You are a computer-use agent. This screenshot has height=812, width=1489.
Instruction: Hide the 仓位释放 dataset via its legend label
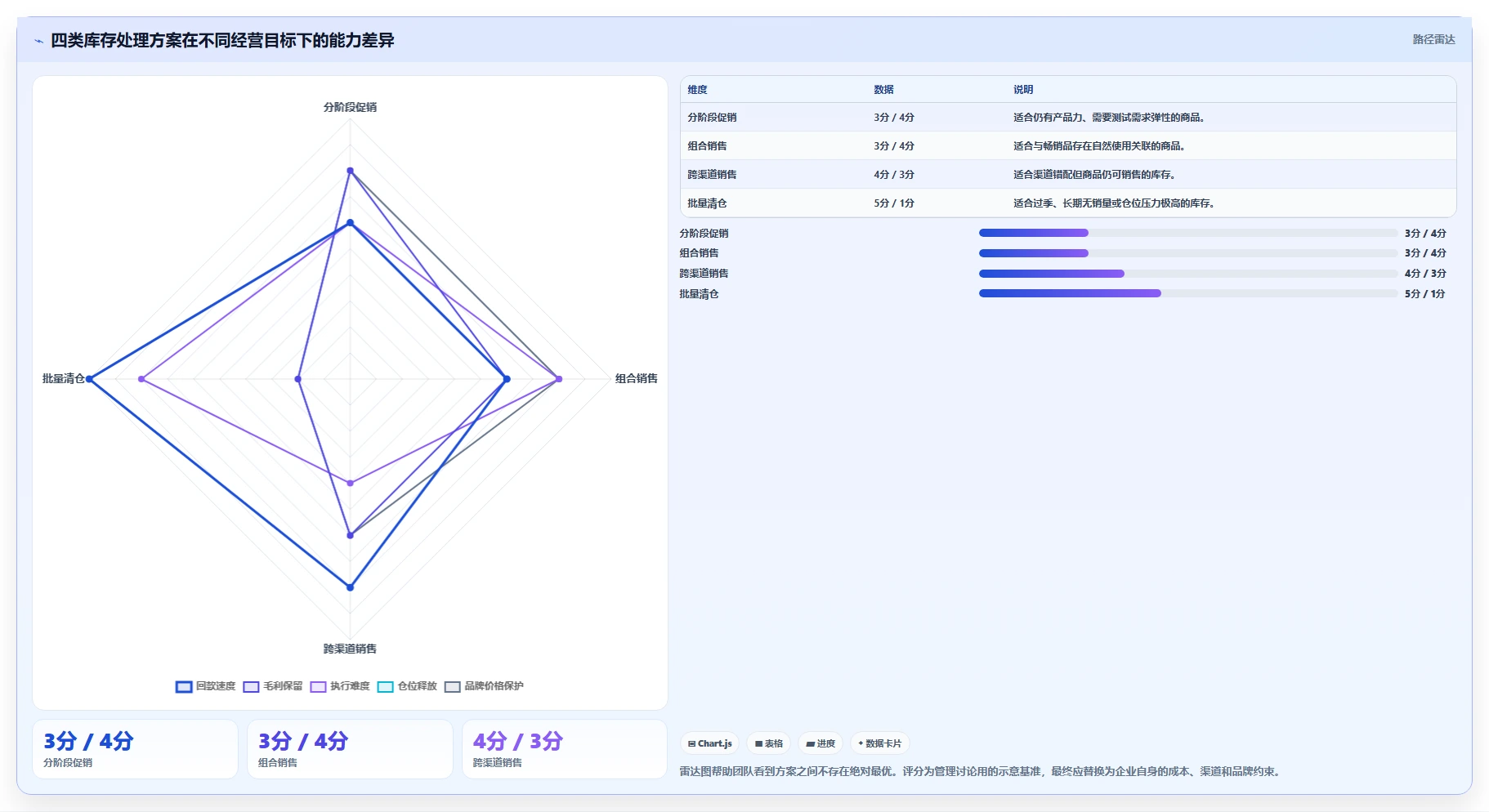click(417, 686)
